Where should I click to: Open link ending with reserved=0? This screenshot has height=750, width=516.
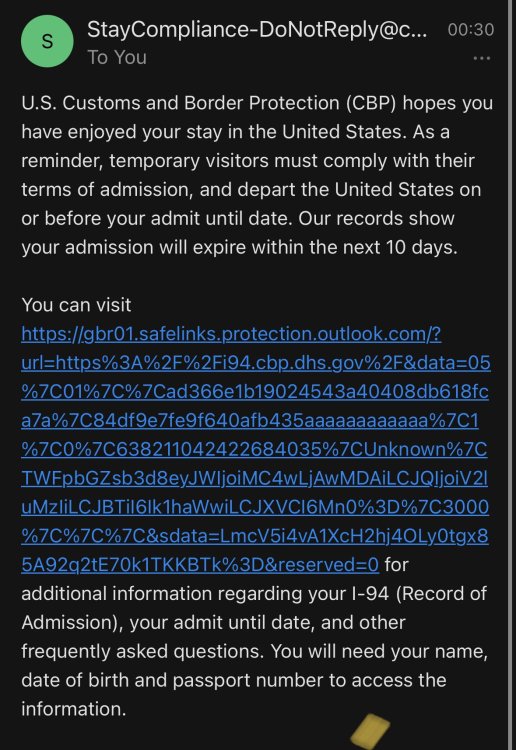coord(200,564)
